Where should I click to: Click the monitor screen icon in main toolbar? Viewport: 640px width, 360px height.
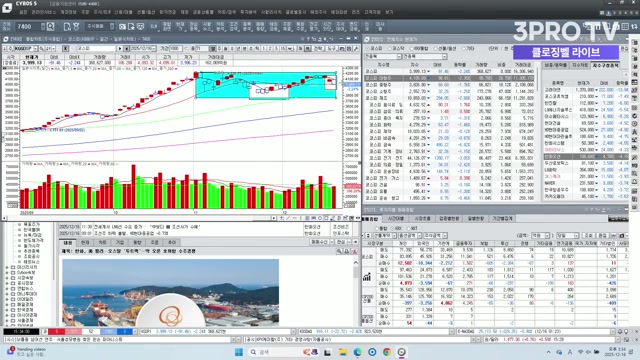pos(140,27)
